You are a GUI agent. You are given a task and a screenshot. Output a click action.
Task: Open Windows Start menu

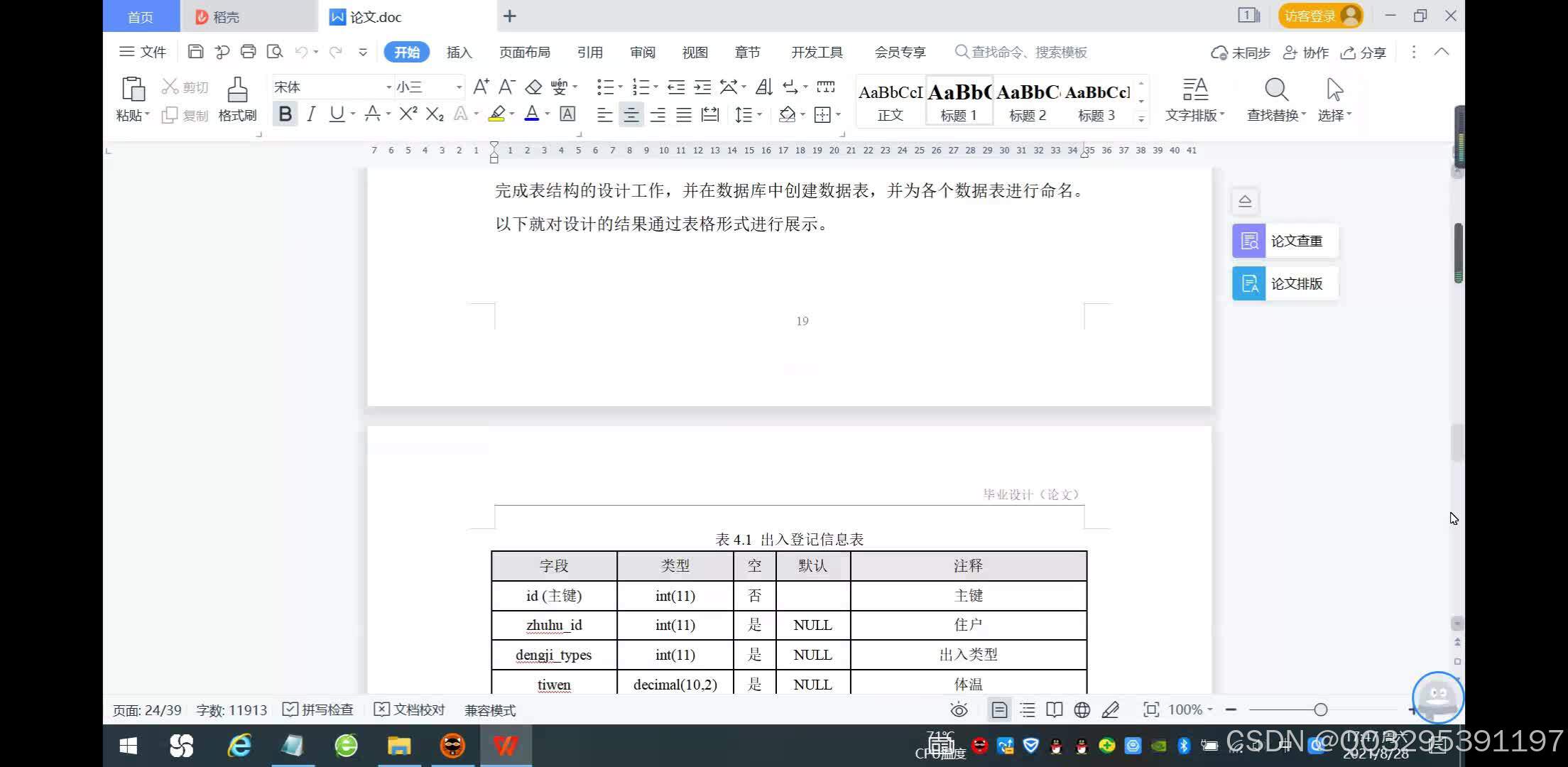(129, 746)
